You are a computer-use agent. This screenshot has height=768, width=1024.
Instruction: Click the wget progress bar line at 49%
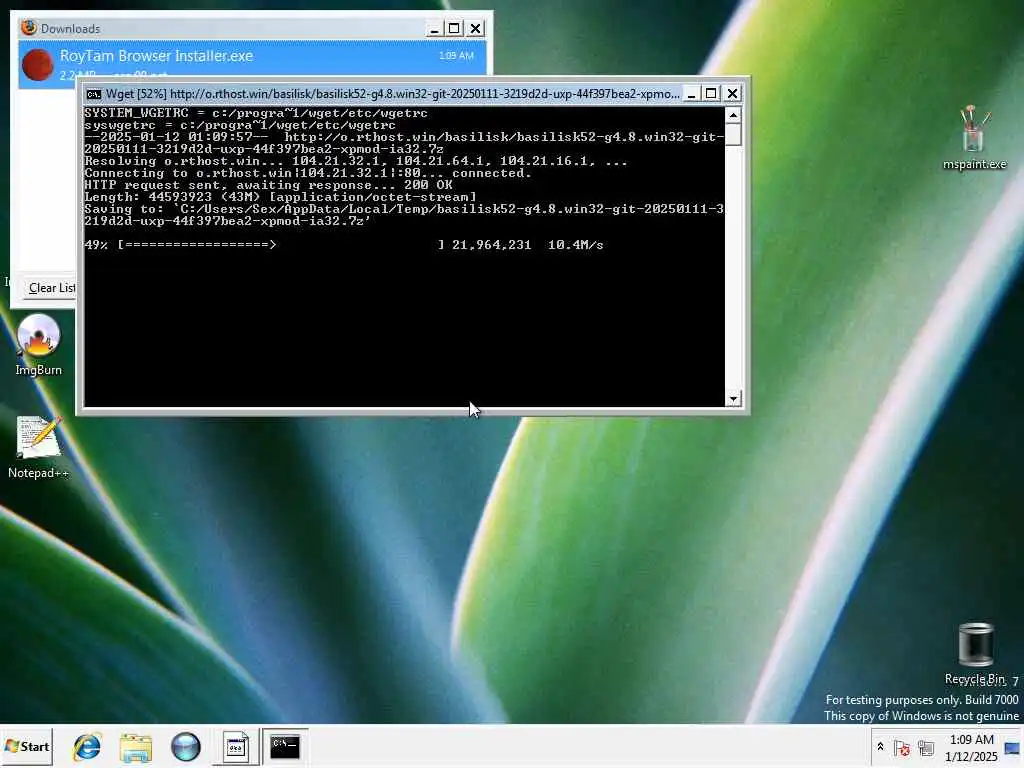[344, 245]
